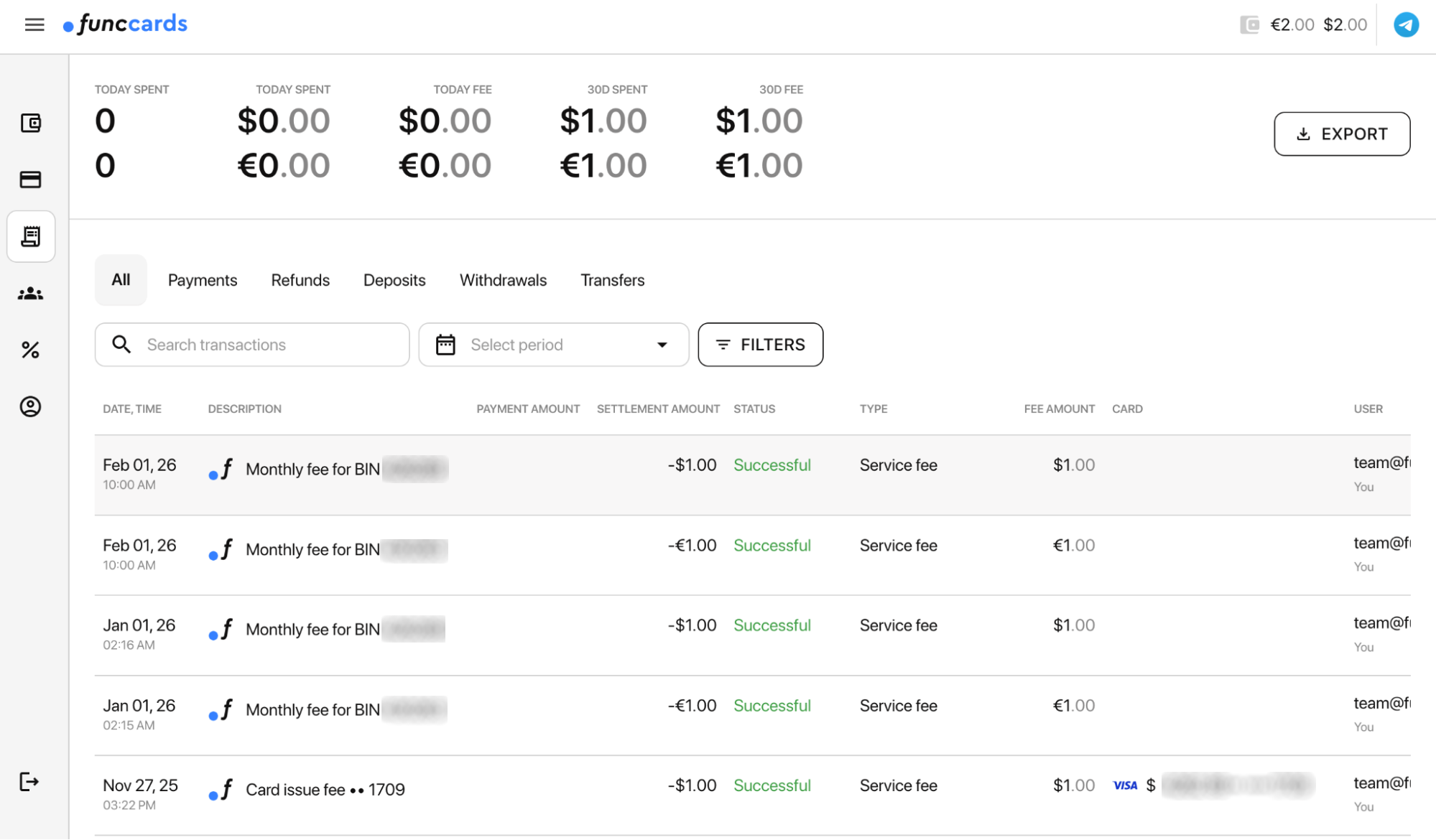Open the team members sidebar icon
The height and width of the screenshot is (840, 1436).
31,294
